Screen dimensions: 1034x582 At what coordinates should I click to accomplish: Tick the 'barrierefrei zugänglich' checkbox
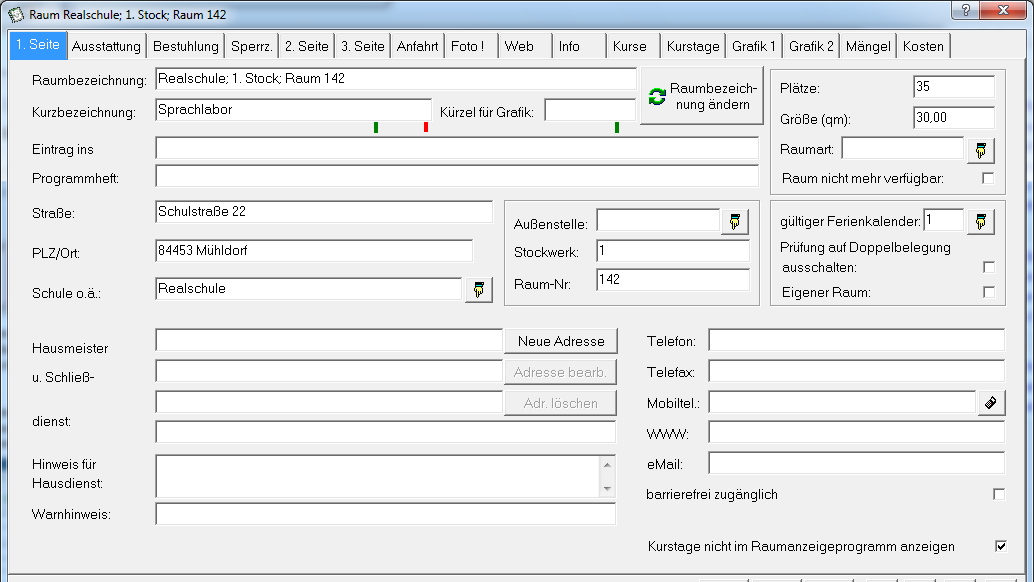tap(999, 494)
